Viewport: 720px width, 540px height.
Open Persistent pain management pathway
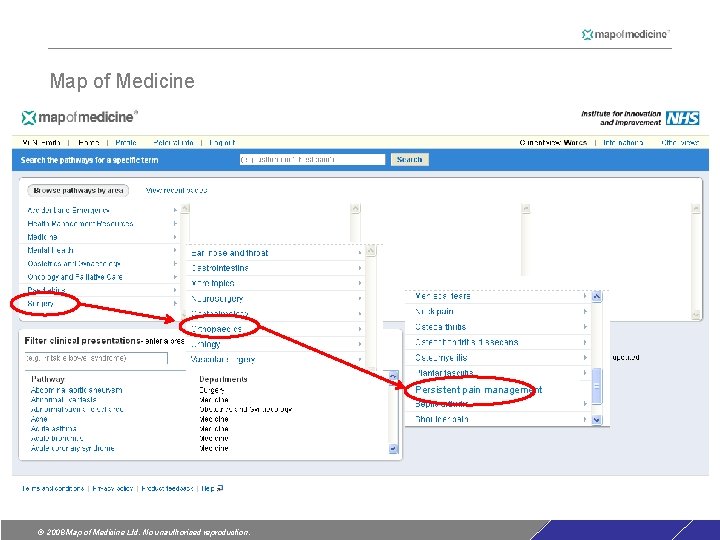478,390
